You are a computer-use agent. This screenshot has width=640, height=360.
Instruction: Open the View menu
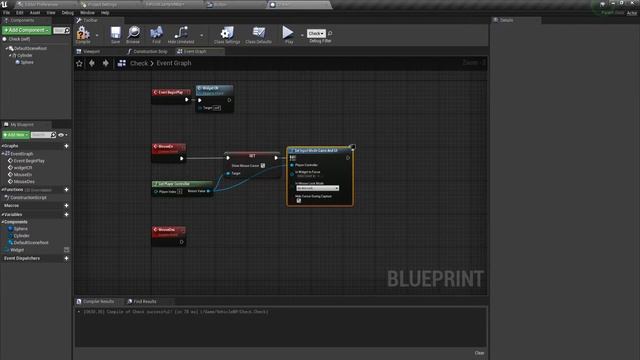[x=51, y=13]
